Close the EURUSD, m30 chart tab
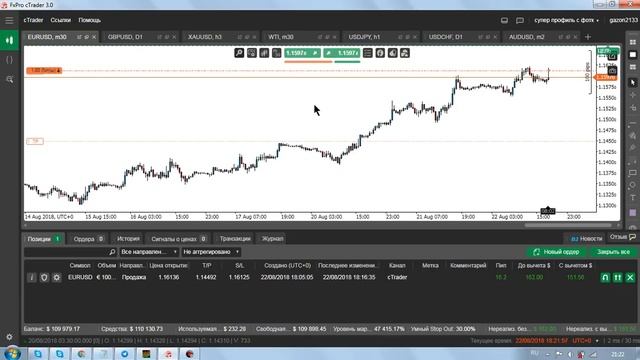Image resolution: width=640 pixels, height=360 pixels. 94,37
